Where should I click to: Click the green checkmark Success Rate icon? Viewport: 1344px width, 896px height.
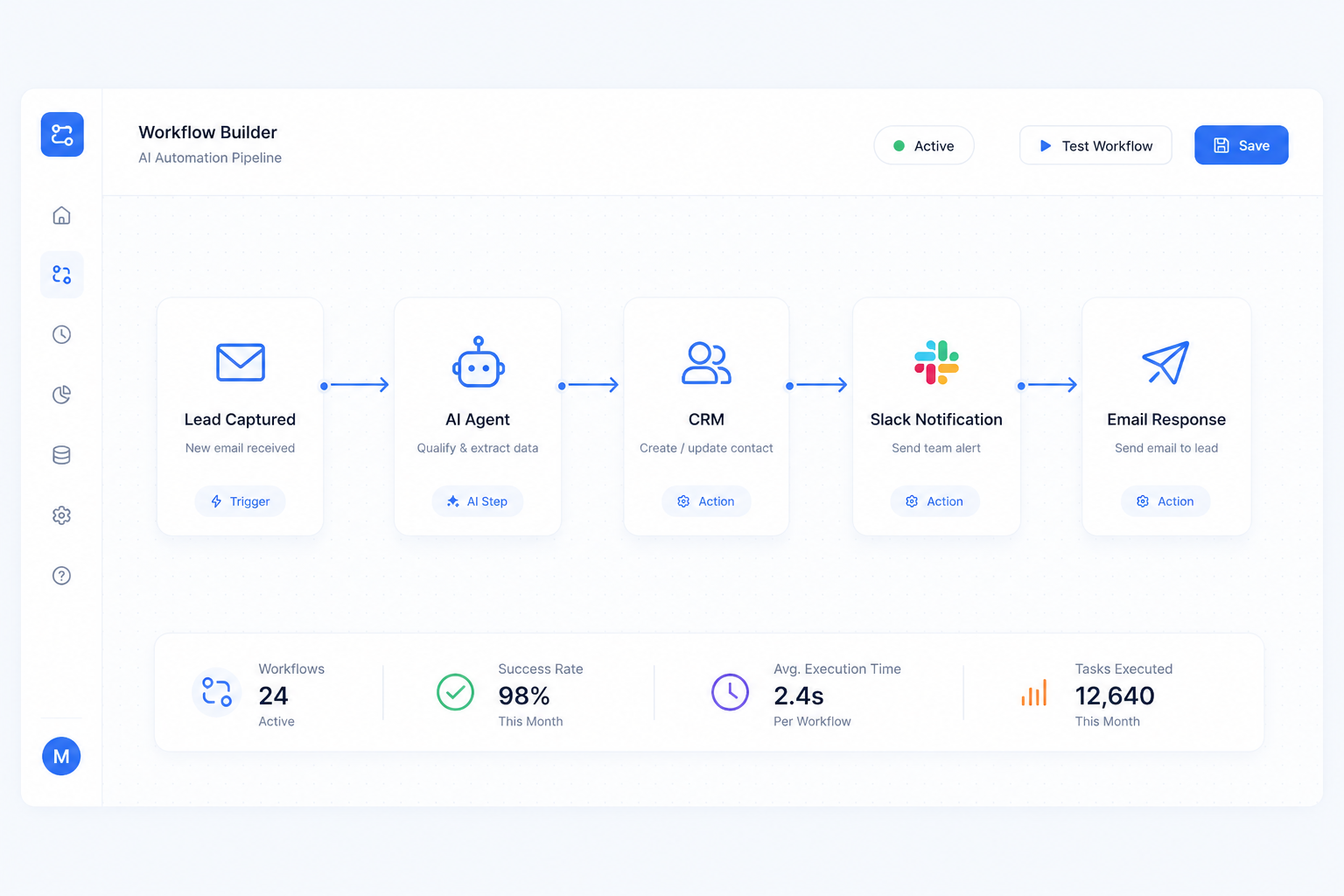[455, 692]
